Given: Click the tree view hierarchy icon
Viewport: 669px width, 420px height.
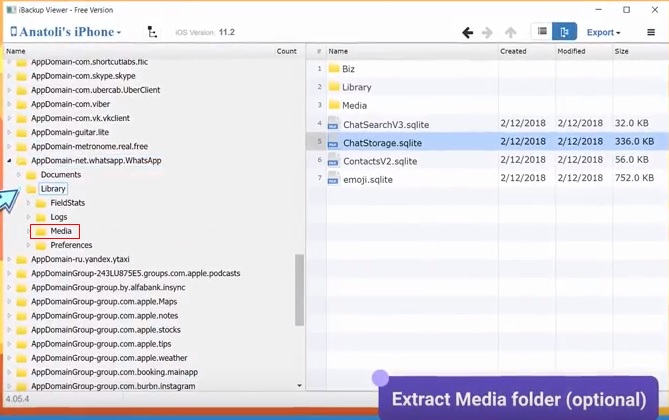Looking at the screenshot, I should (152, 32).
